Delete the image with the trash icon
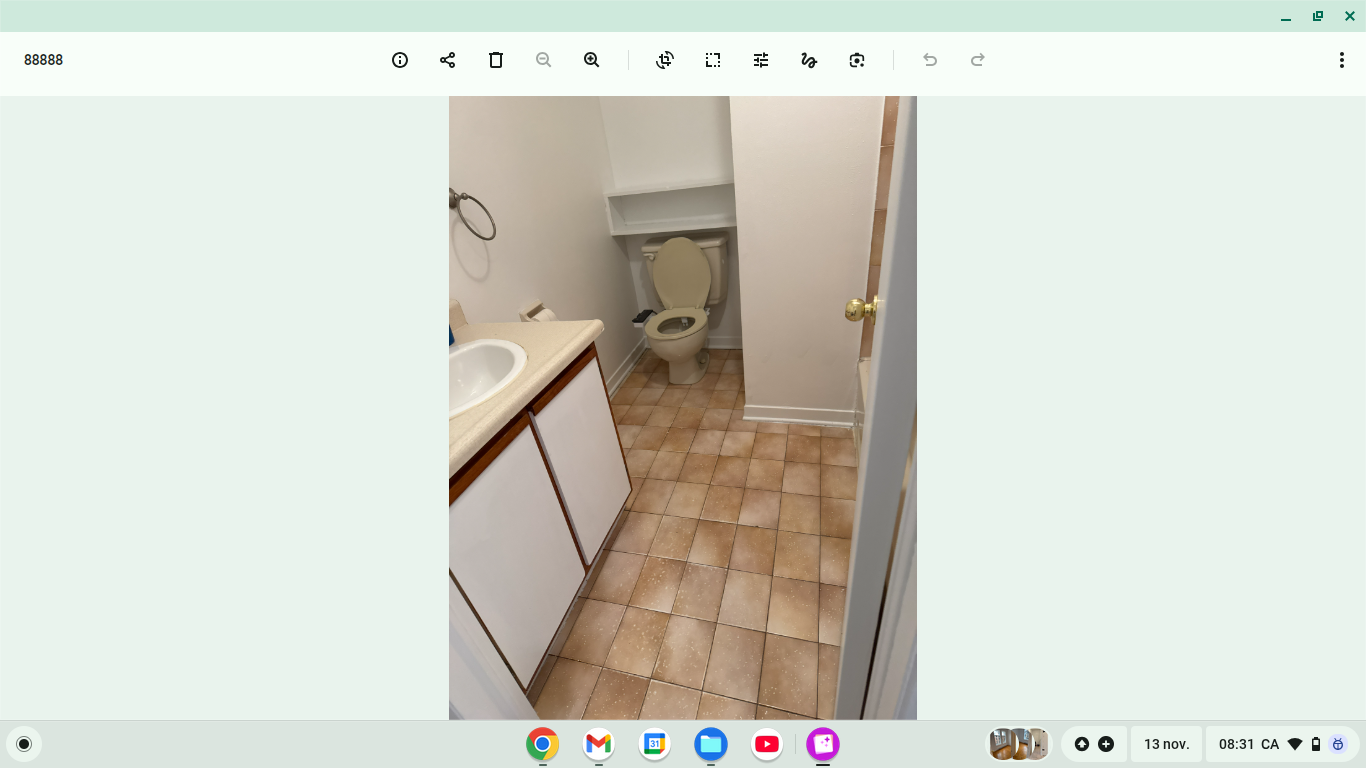The image size is (1366, 768). 496,60
